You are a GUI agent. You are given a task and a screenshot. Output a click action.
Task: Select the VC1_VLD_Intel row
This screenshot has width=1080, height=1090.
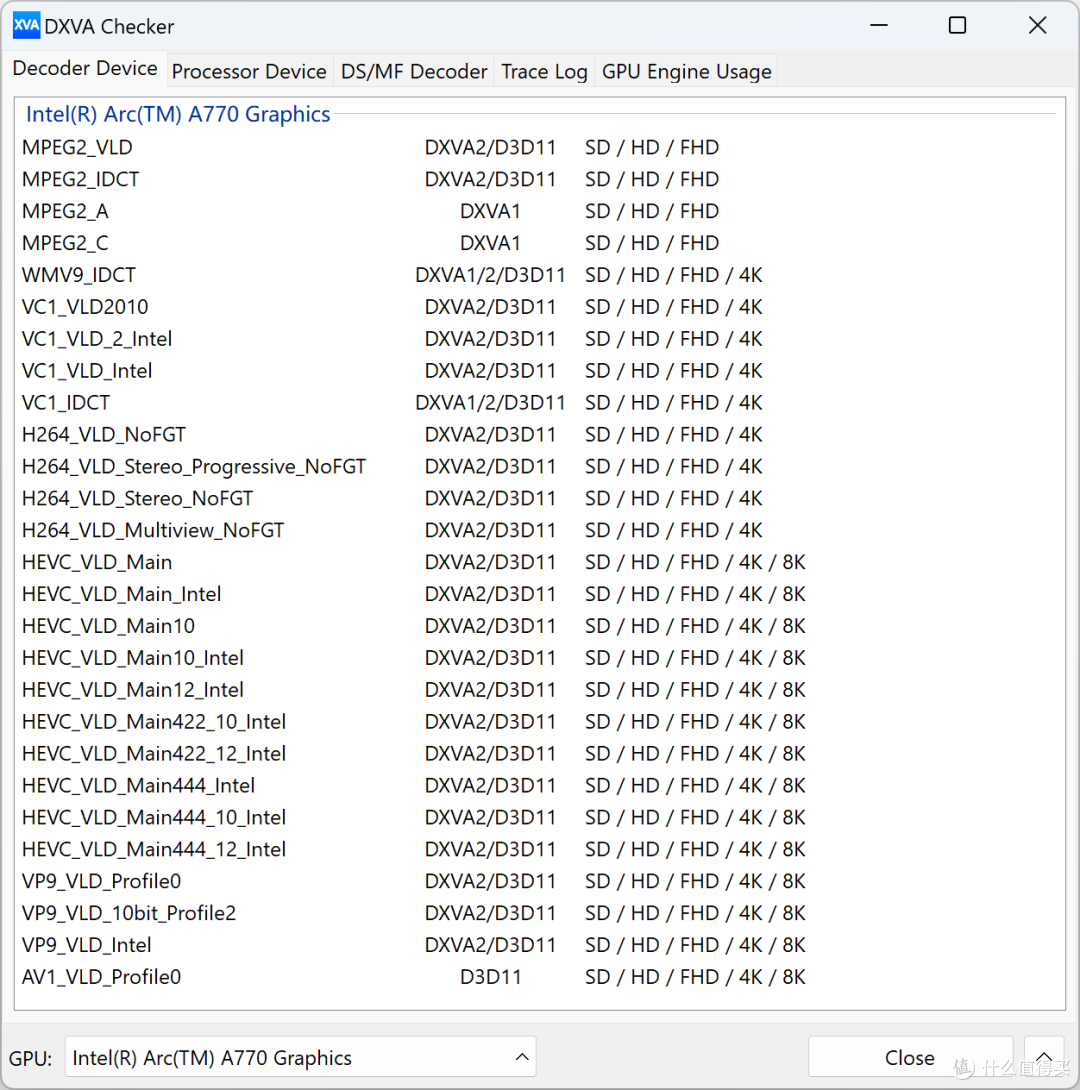(539, 371)
